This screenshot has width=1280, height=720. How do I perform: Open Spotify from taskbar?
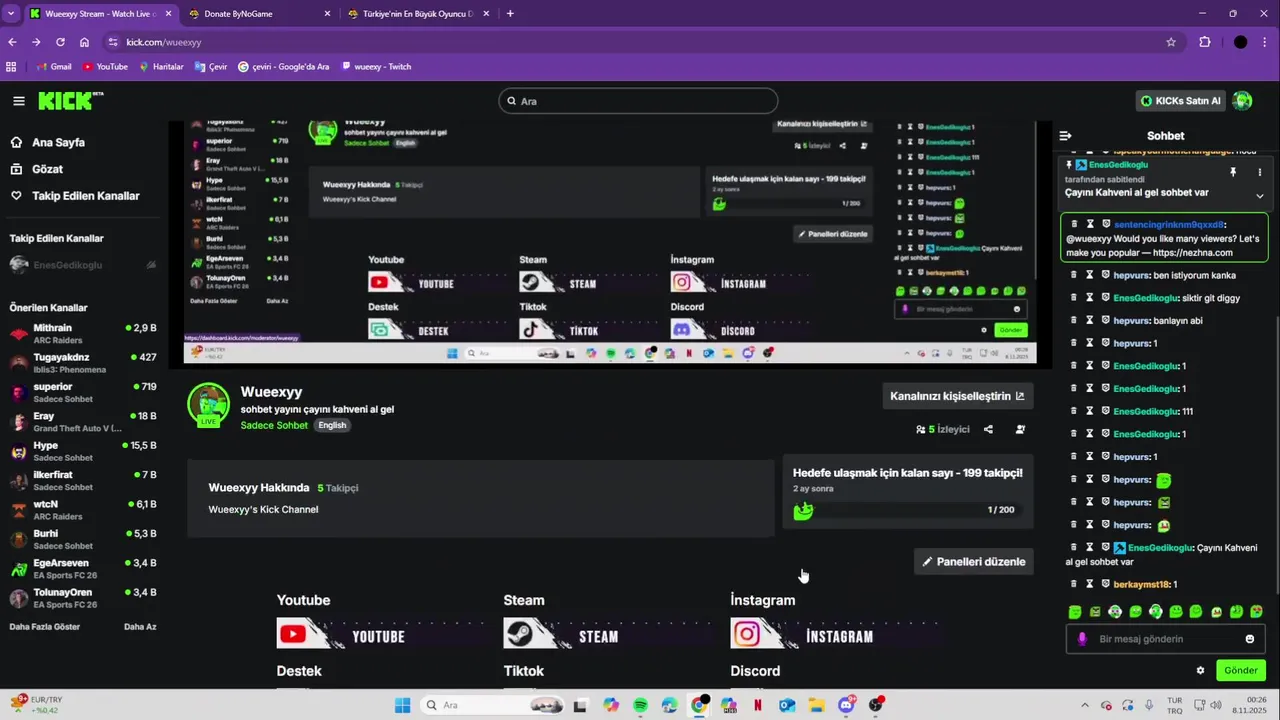coord(641,705)
